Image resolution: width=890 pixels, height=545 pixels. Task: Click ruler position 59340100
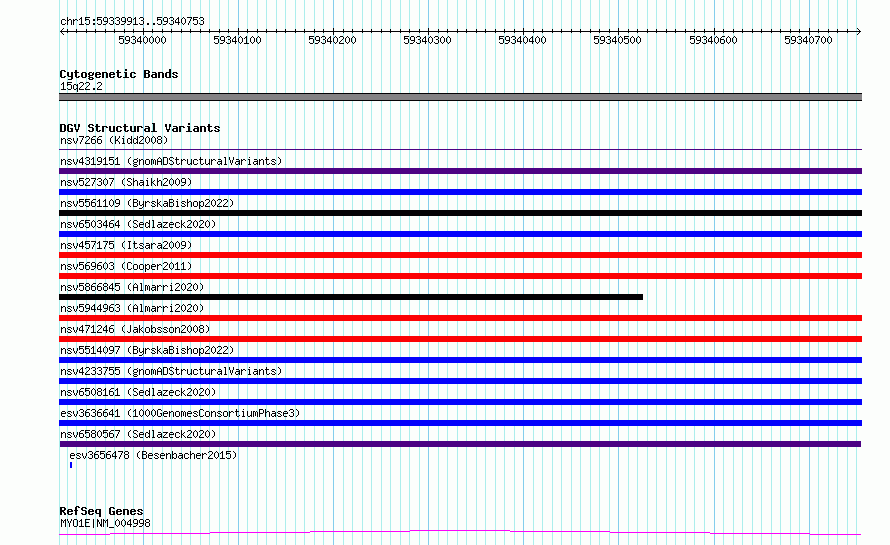[x=237, y=40]
